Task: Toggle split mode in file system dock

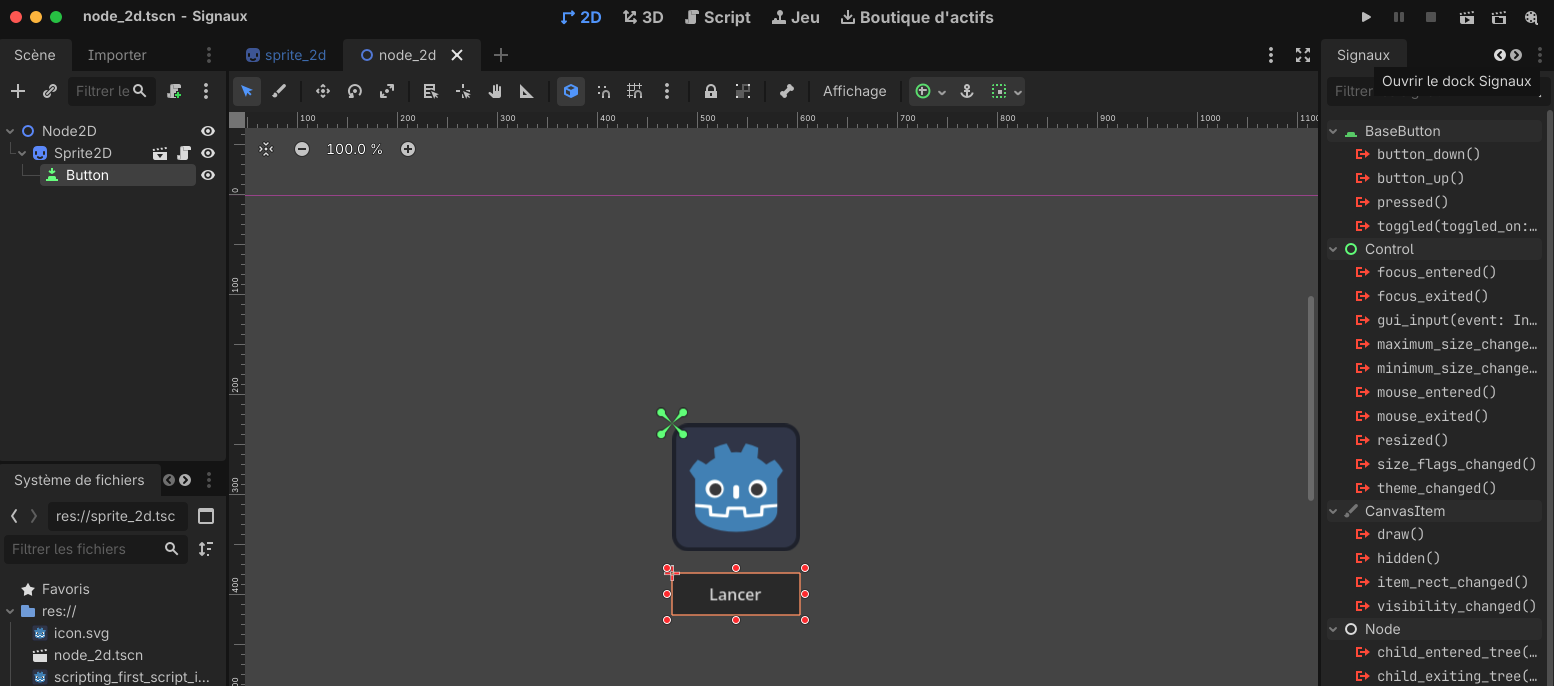Action: 206,516
